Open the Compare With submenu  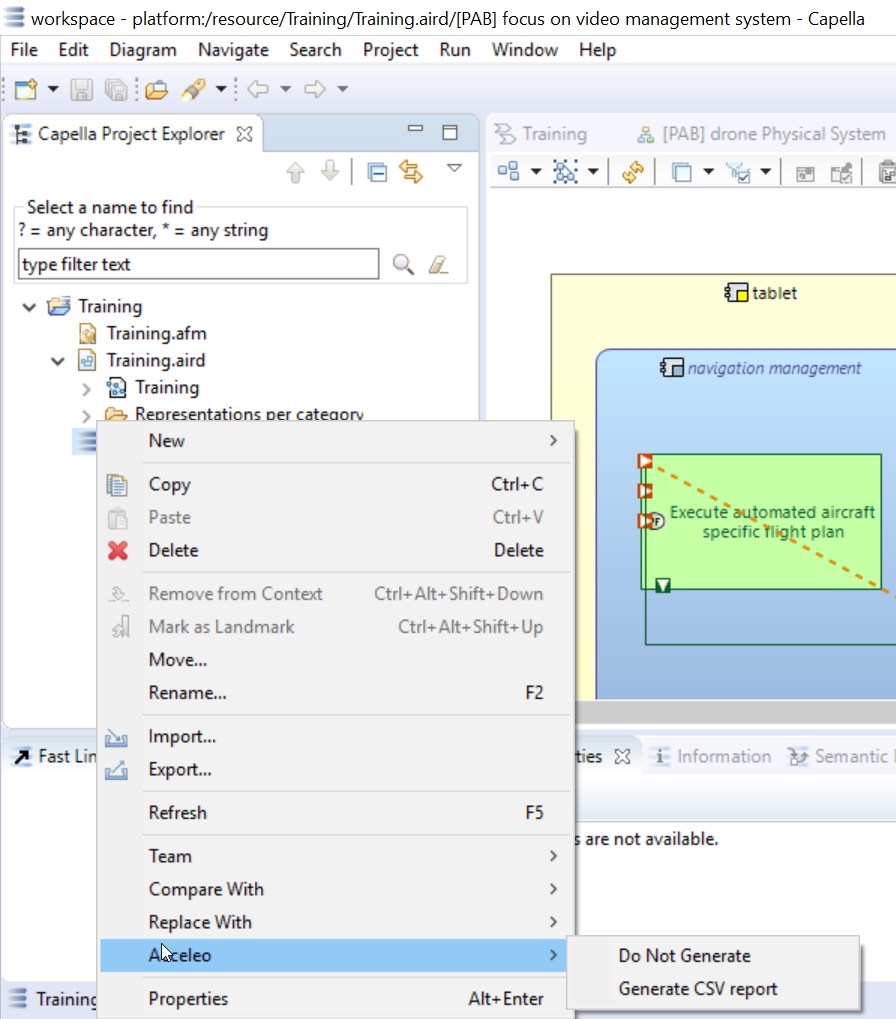tap(336, 890)
